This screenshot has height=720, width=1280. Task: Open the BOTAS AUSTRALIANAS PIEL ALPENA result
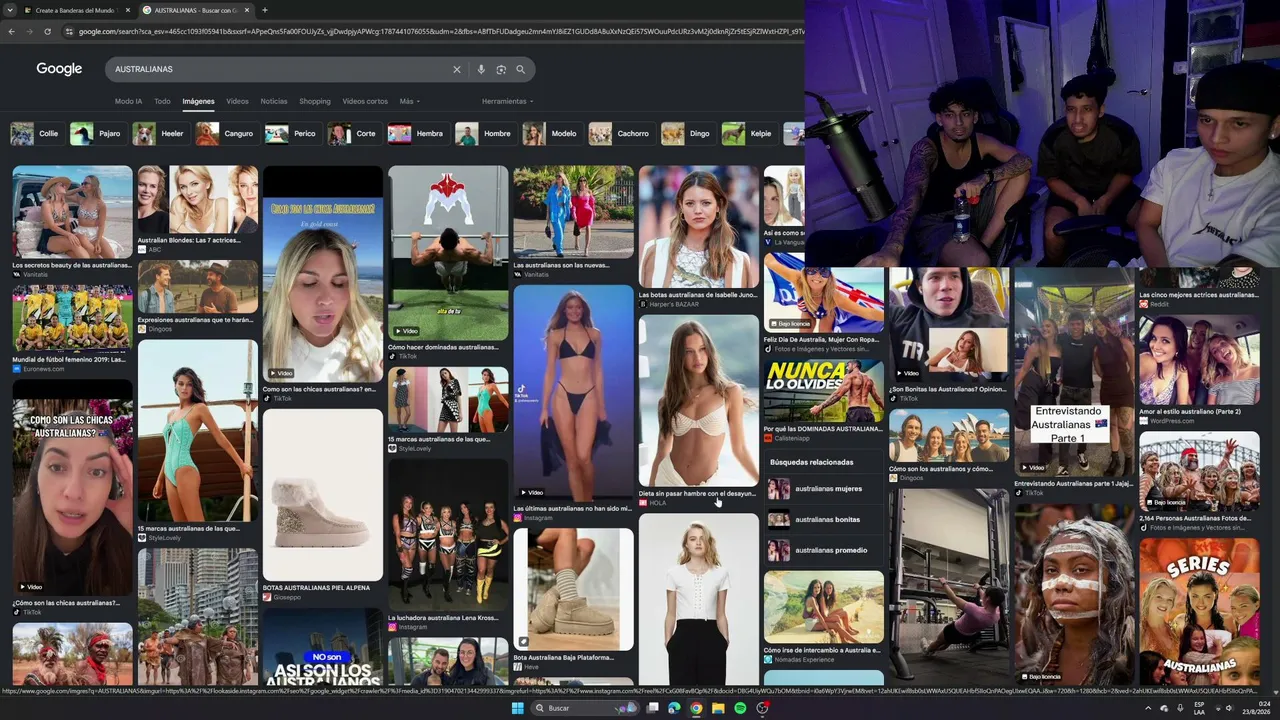pos(322,496)
